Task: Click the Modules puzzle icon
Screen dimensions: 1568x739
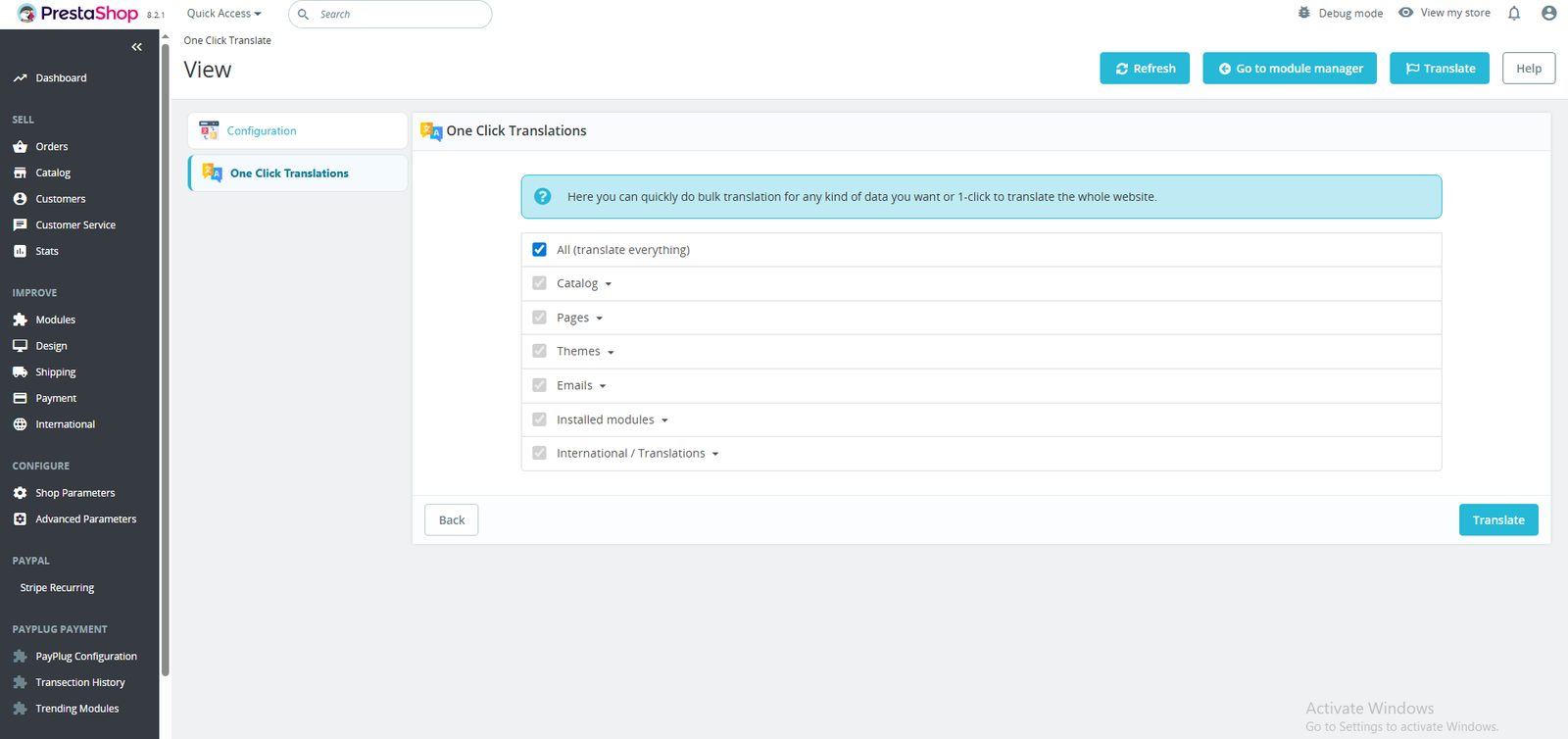Action: click(20, 320)
